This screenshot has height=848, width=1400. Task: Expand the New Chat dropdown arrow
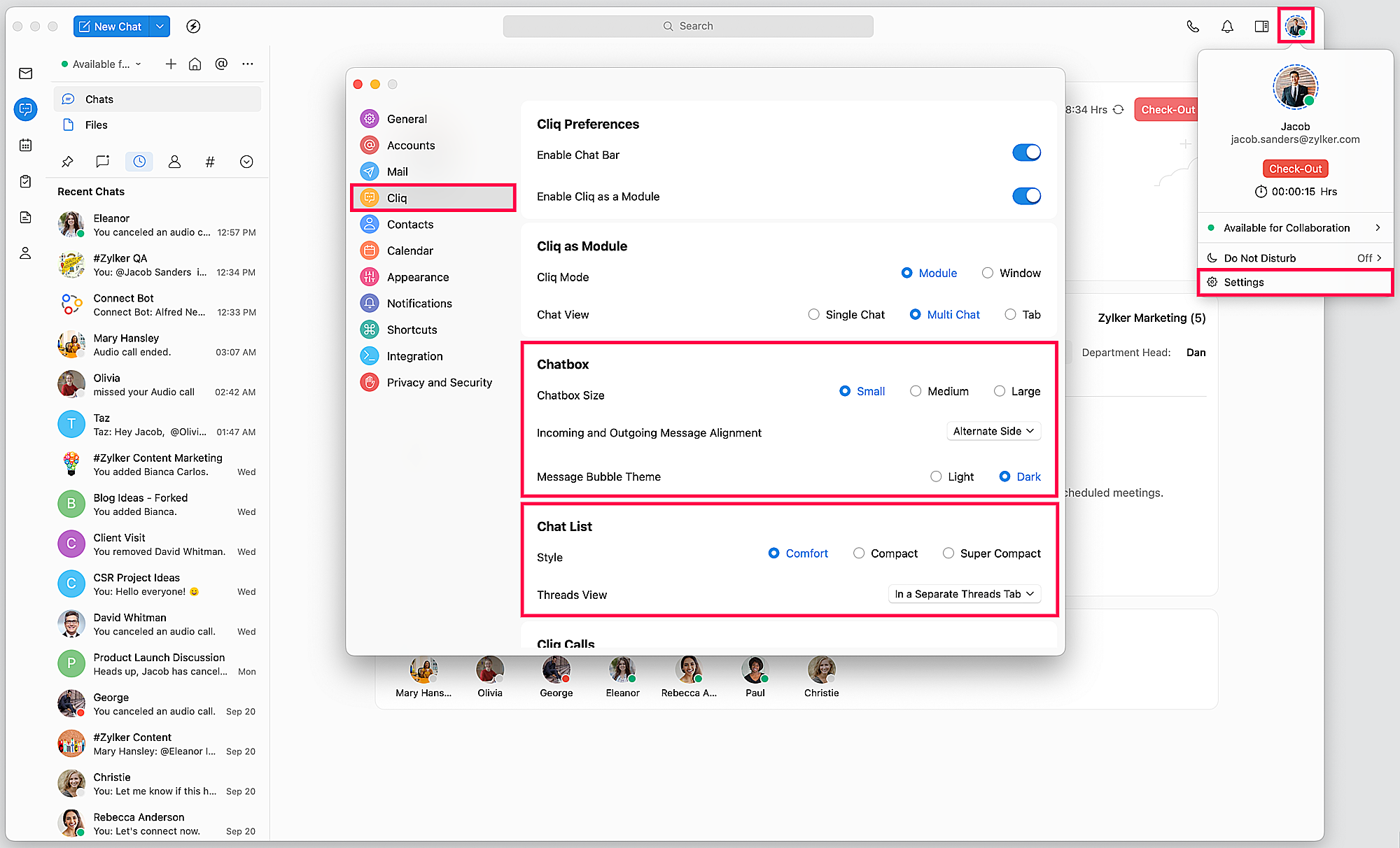click(x=160, y=27)
